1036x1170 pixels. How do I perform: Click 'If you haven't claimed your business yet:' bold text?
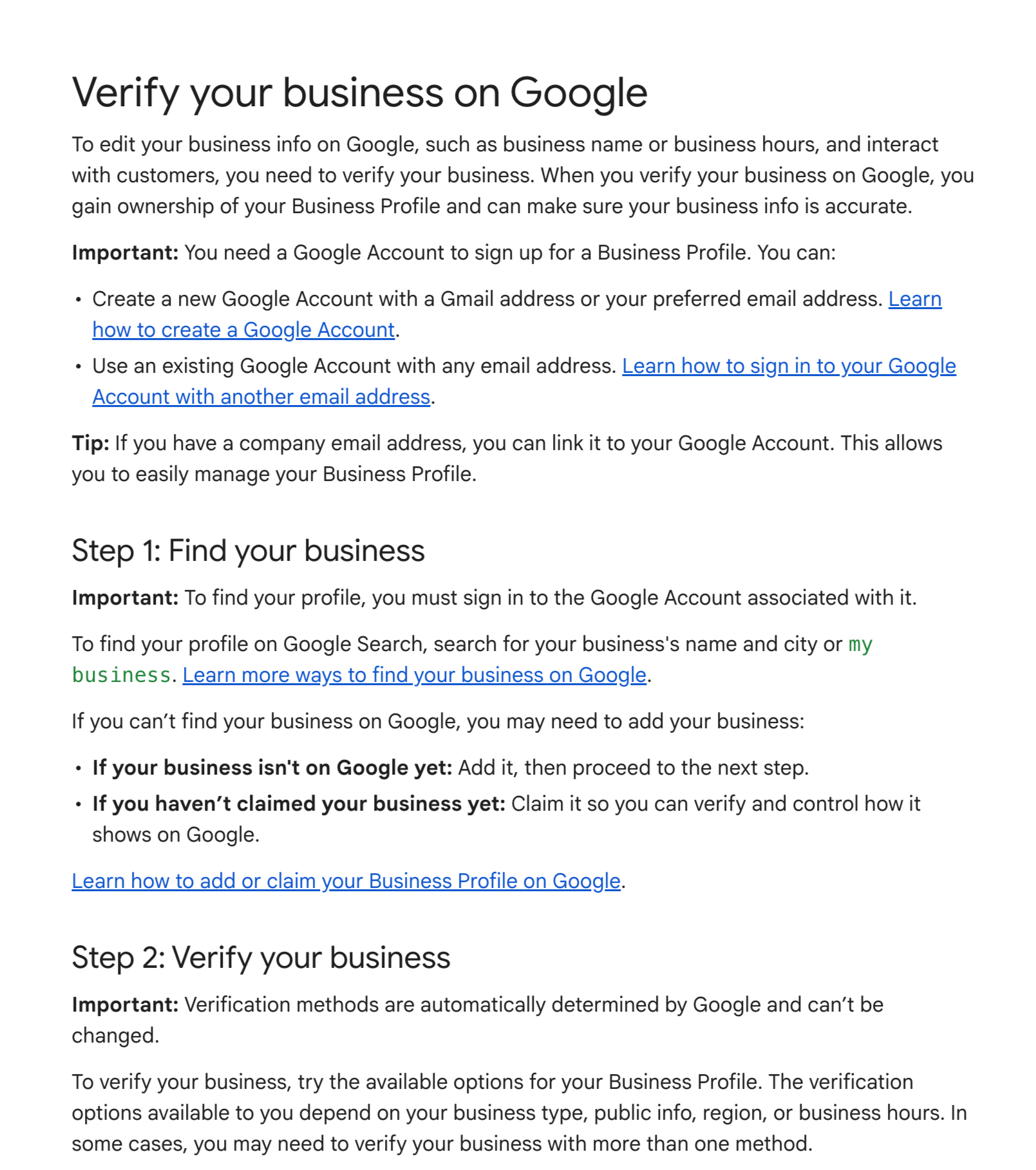(x=299, y=804)
